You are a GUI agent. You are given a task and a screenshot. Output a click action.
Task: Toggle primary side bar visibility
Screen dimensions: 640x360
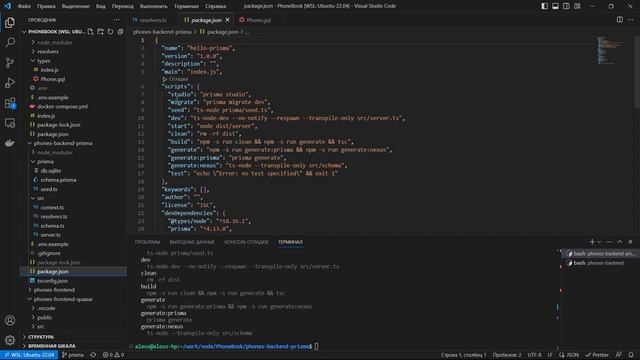(544, 6)
